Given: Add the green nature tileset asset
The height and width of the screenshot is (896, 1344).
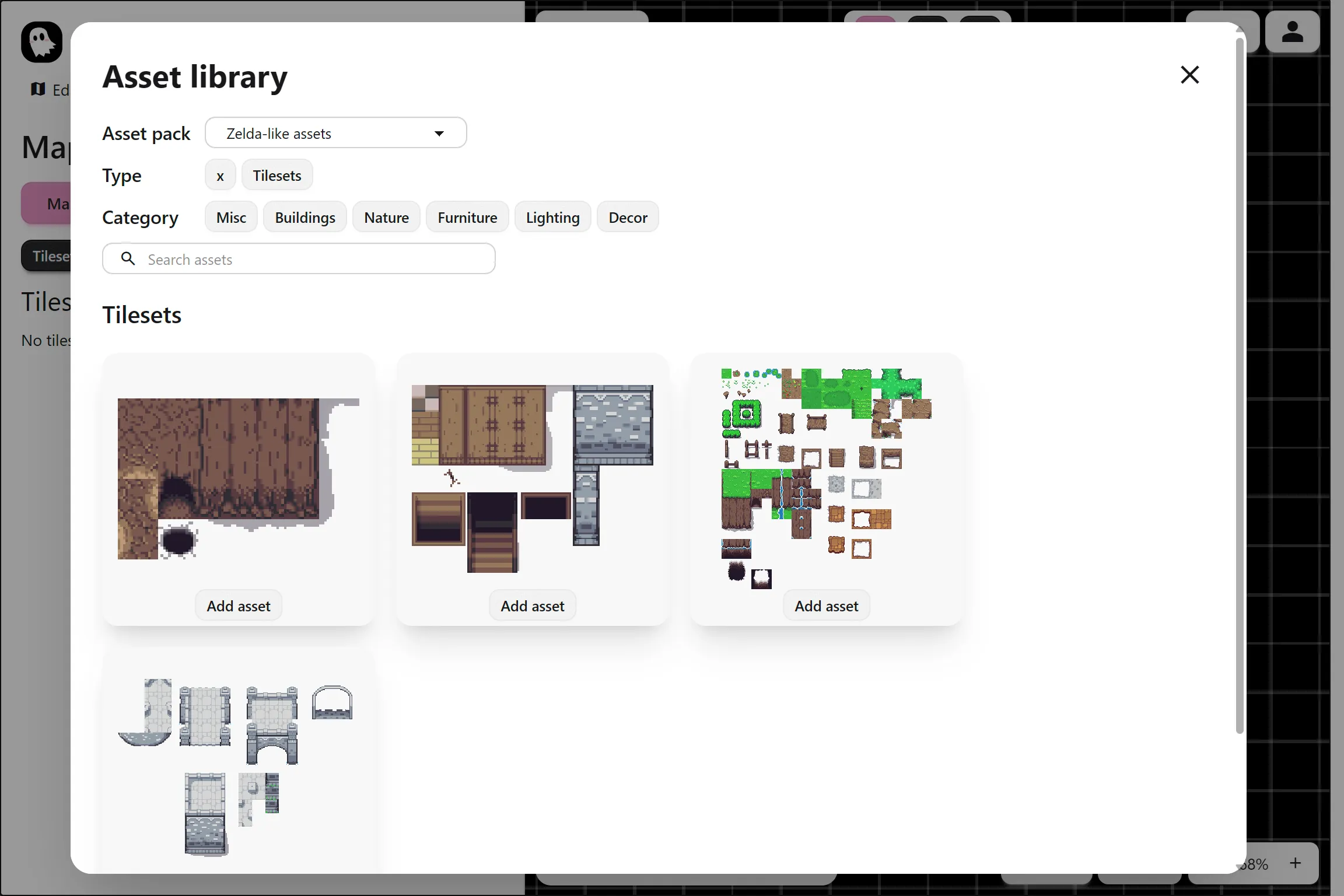Looking at the screenshot, I should pyautogui.click(x=826, y=605).
